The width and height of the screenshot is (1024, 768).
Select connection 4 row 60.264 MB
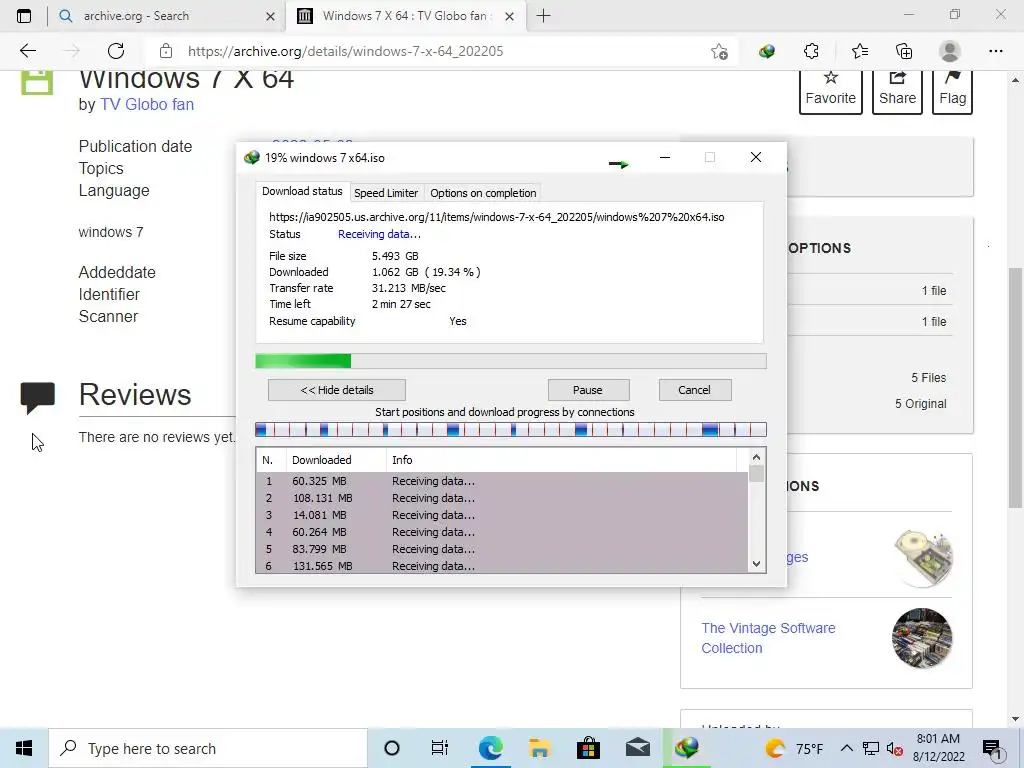click(502, 532)
